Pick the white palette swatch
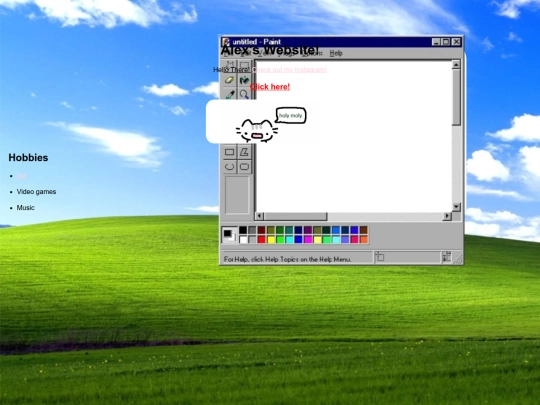This screenshot has width=540, height=405. 243,239
